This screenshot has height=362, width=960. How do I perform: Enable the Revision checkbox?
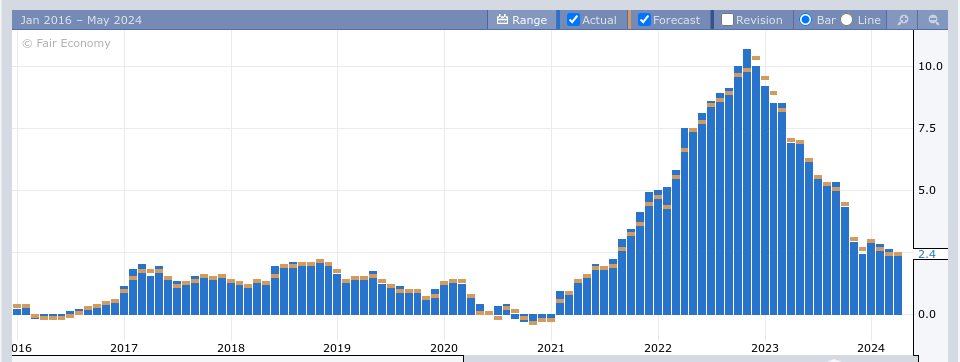727,20
